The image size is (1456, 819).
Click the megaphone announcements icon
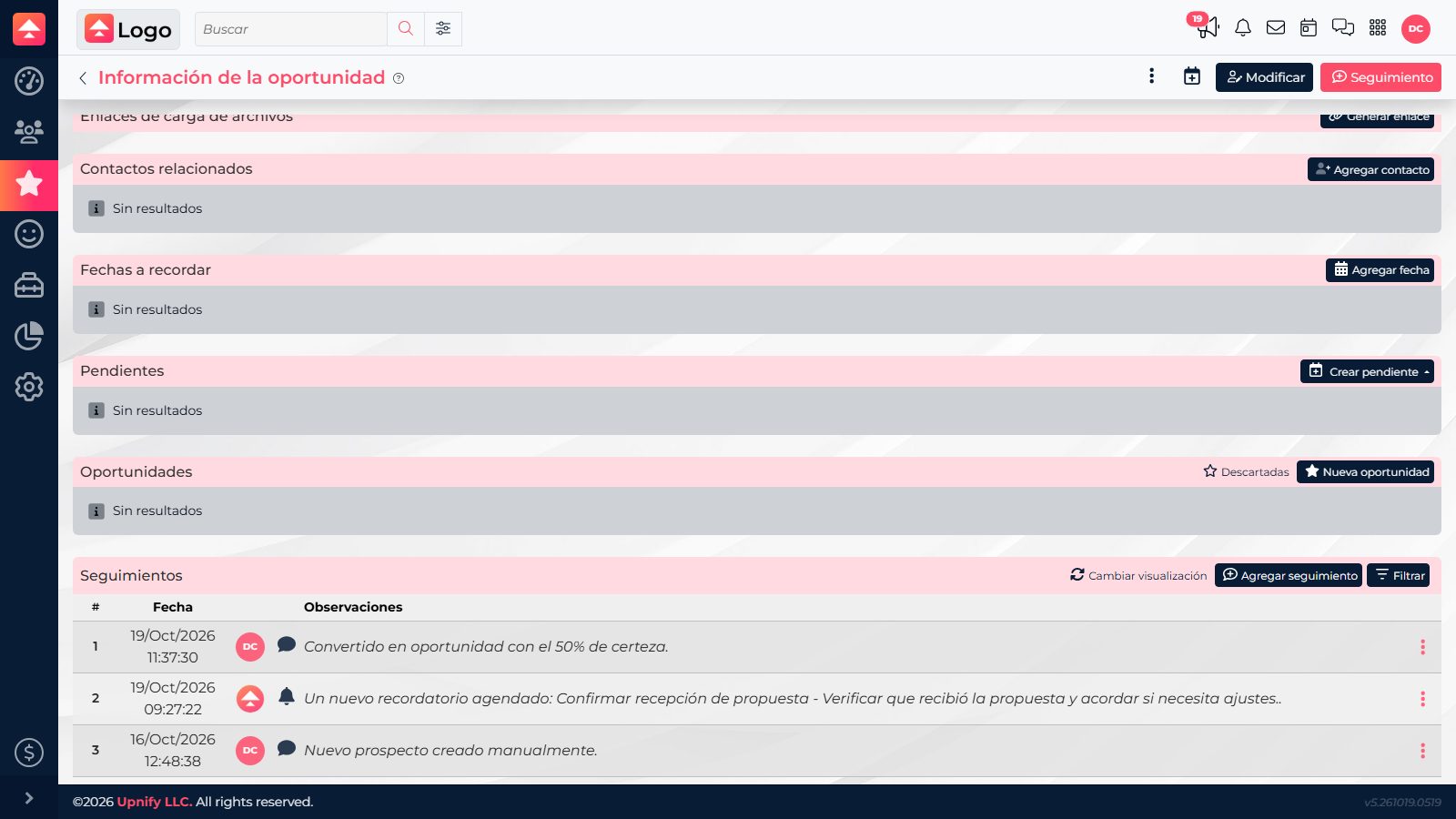point(1208,27)
